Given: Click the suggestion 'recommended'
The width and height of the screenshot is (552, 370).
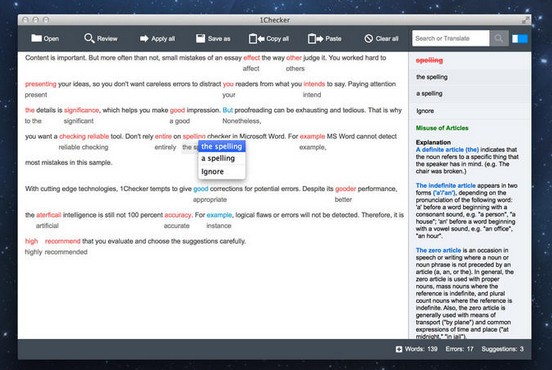Looking at the screenshot, I should click(x=66, y=252).
